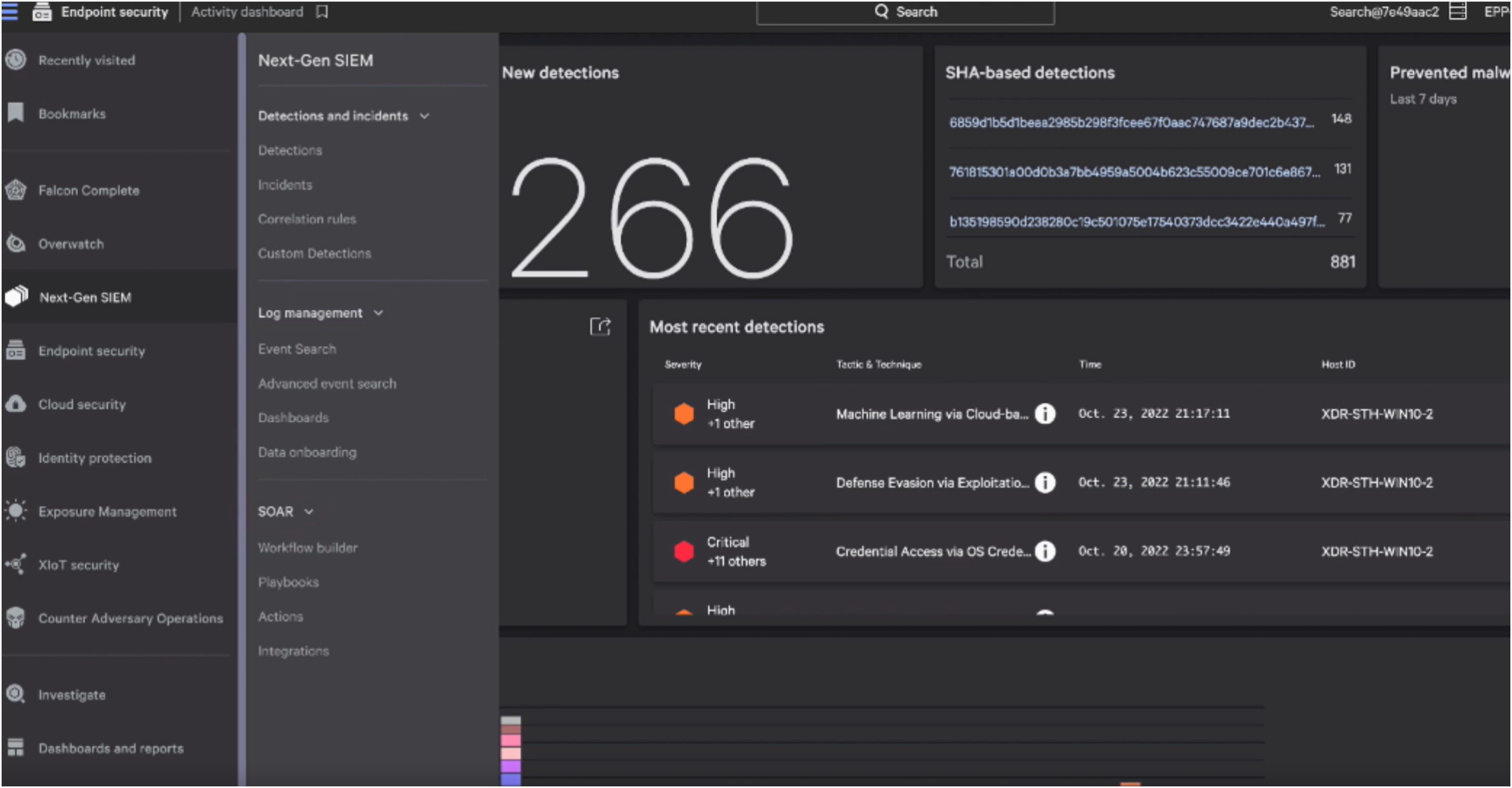Click the Falcon Complete icon
Image resolution: width=1512 pixels, height=788 pixels.
(16, 190)
